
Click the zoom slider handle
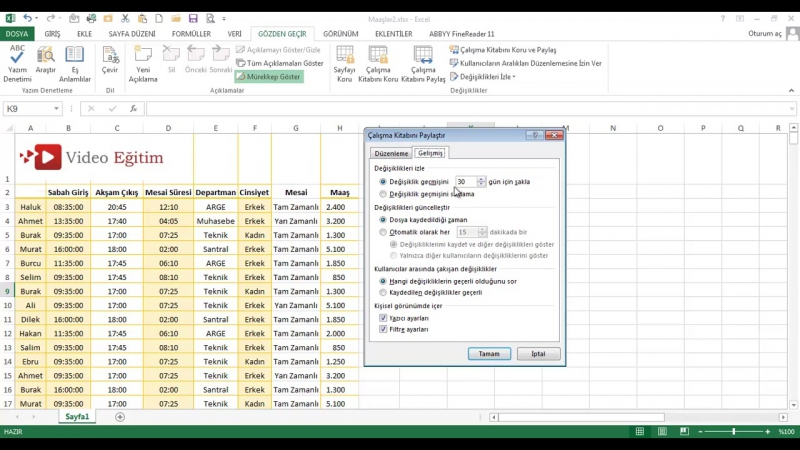pyautogui.click(x=734, y=432)
